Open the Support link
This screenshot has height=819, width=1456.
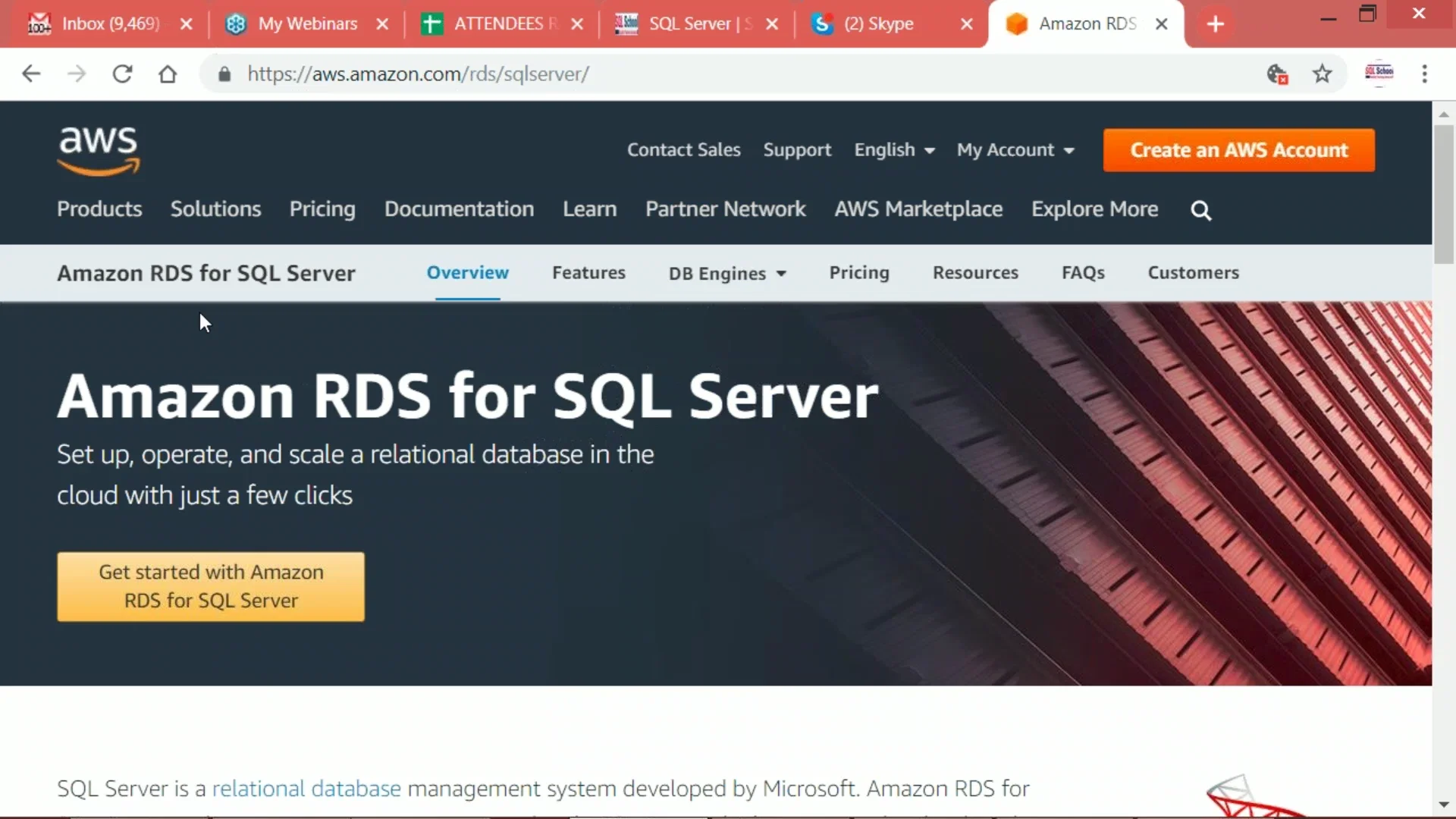coord(797,150)
